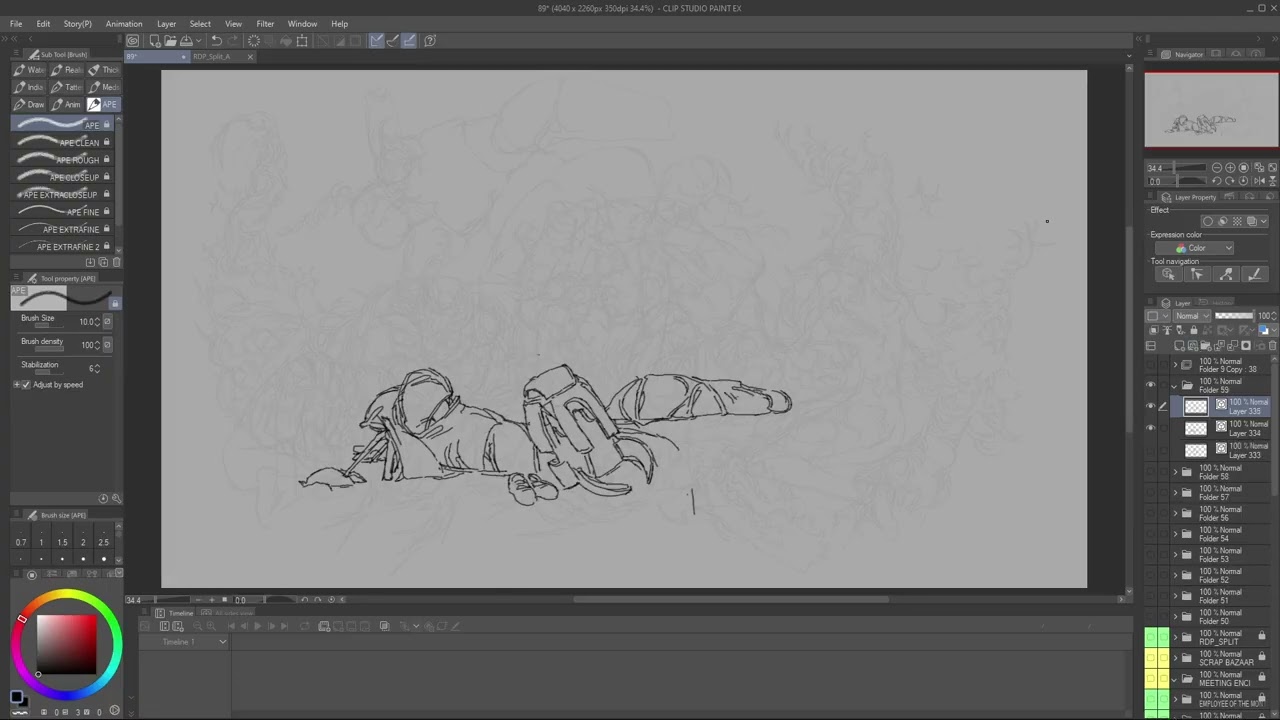
Task: Select the APE FINE brush
Action: (62, 211)
